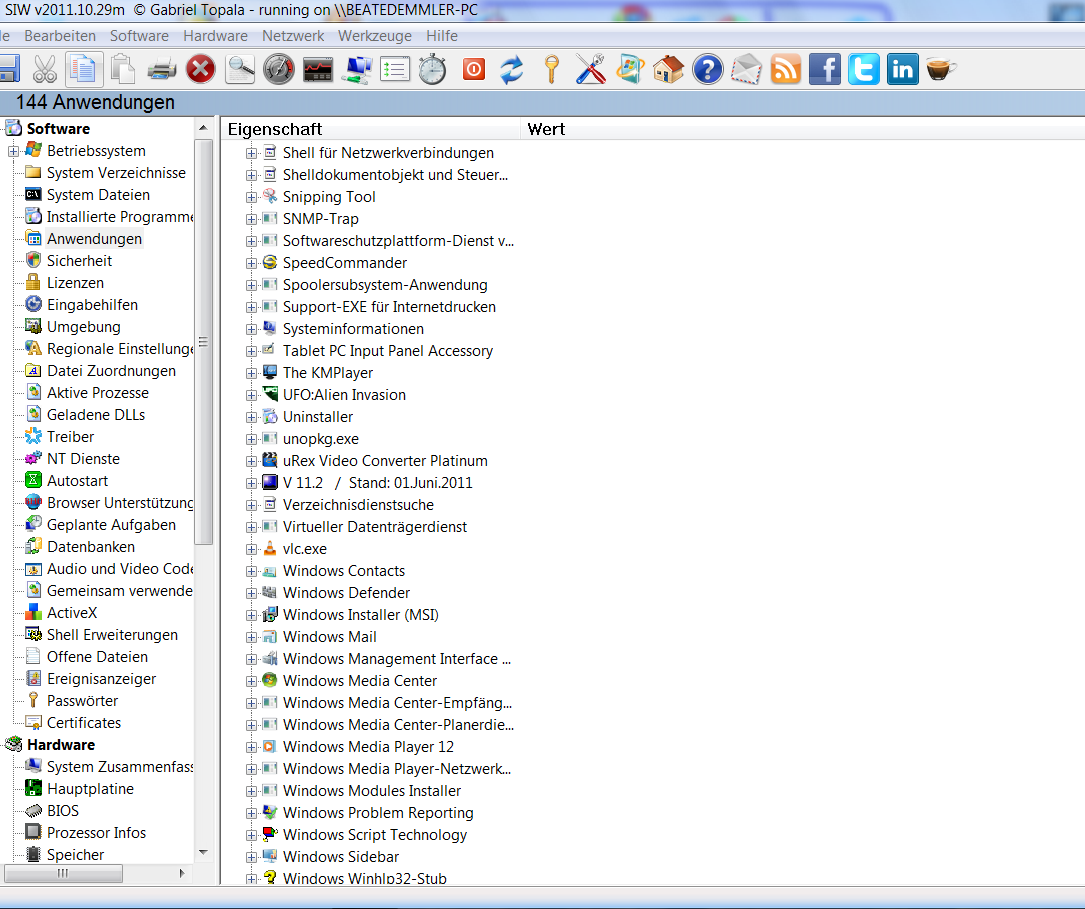1085x909 pixels.
Task: Click sidebar horizontal scrollbar right arrow
Action: (x=182, y=873)
